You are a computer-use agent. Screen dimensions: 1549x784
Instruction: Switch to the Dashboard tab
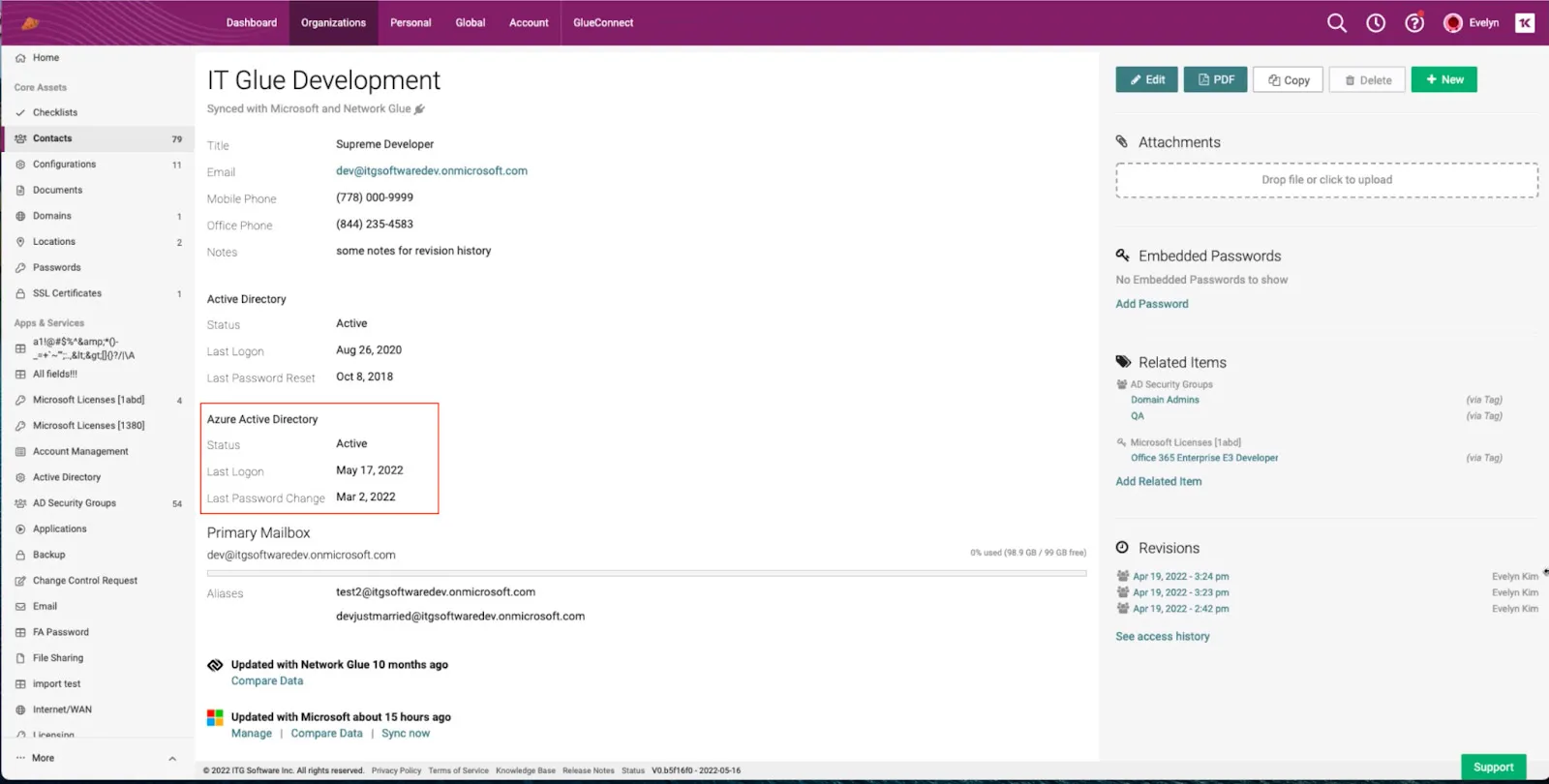coord(252,23)
